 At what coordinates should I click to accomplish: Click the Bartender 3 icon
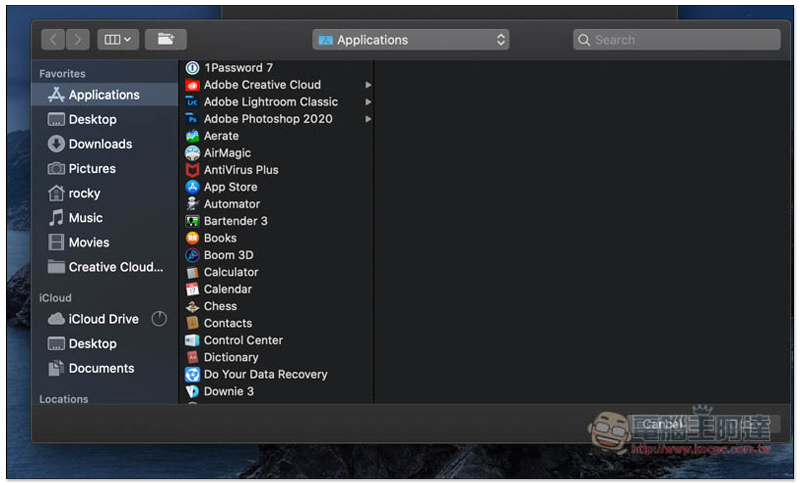point(192,221)
